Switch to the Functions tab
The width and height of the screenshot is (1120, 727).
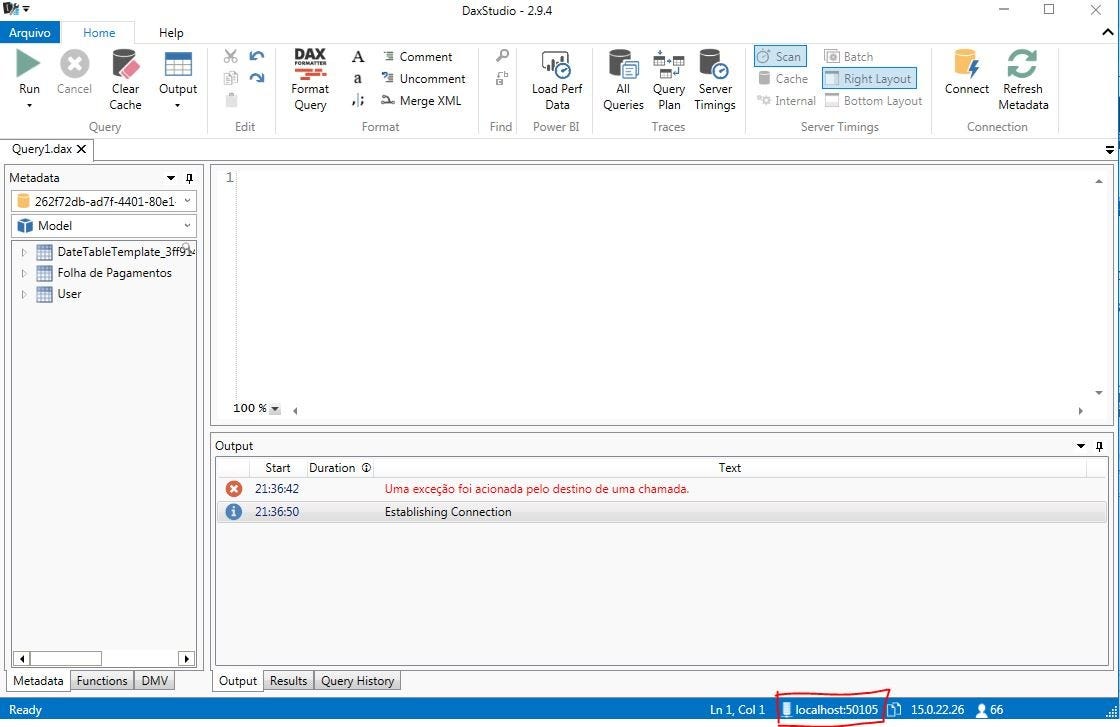[102, 681]
